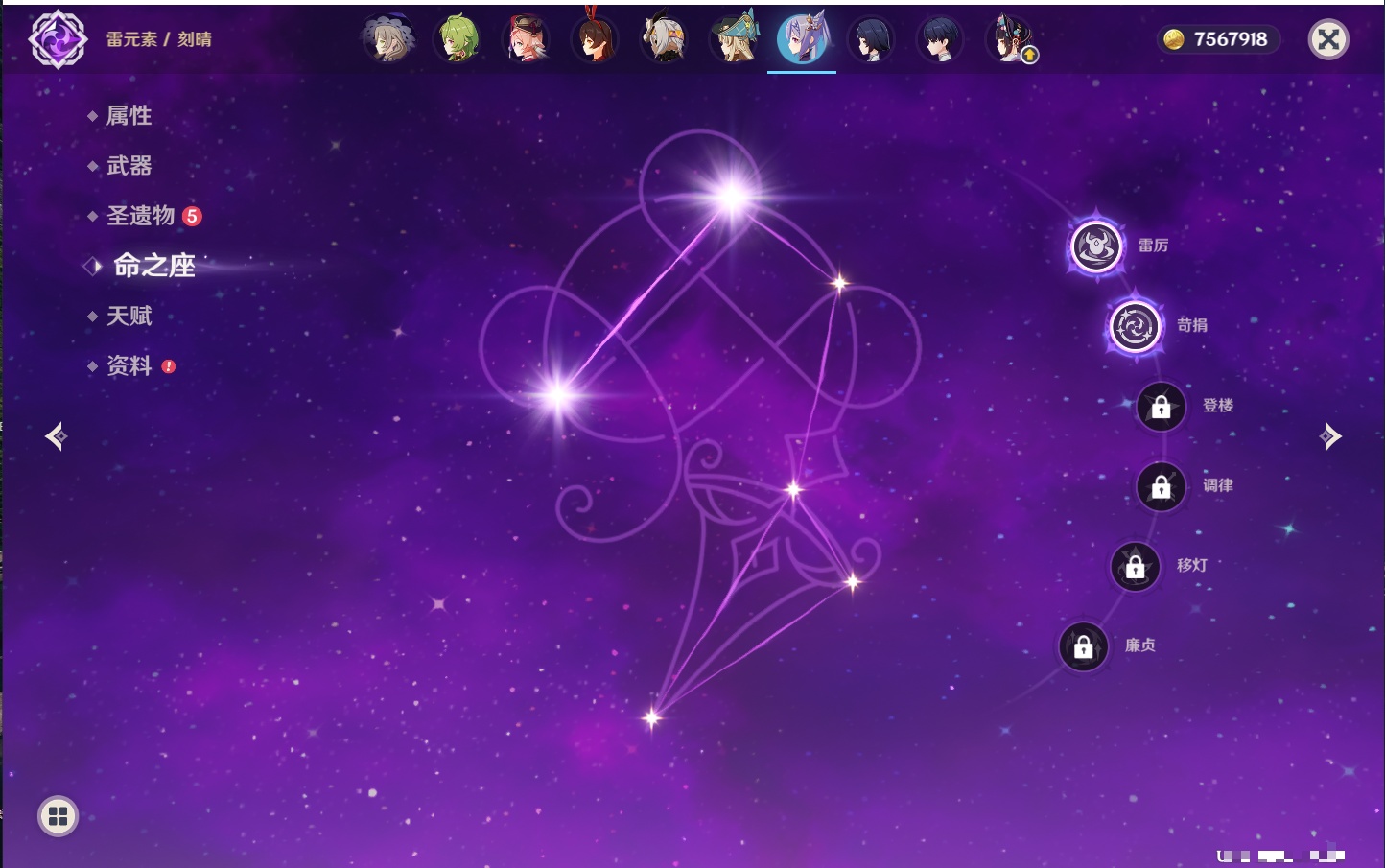This screenshot has height=868, width=1385.
Task: Switch to Amber's avatar with red ribbon
Action: tap(595, 39)
